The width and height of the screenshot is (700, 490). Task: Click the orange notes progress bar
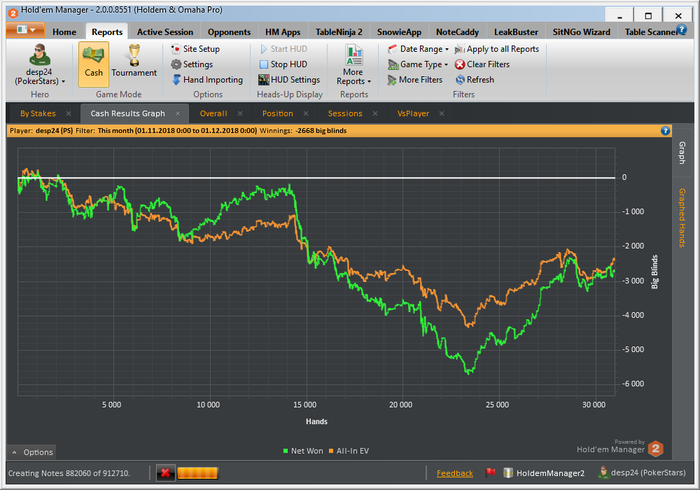coord(197,473)
